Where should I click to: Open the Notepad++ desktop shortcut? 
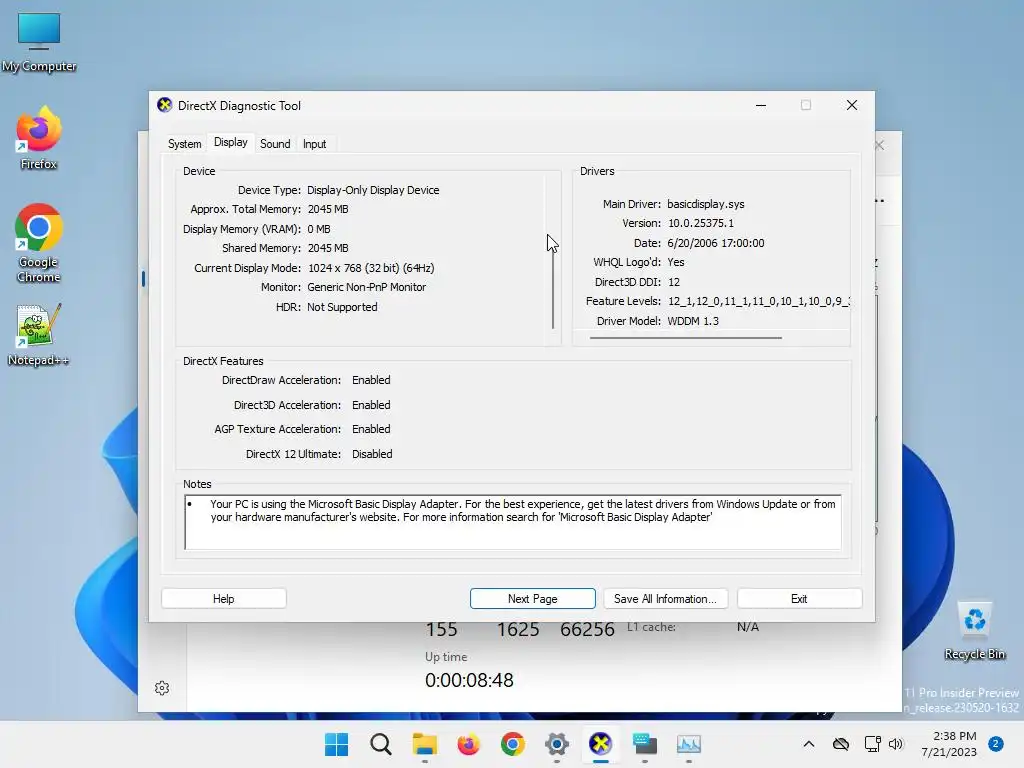[39, 335]
